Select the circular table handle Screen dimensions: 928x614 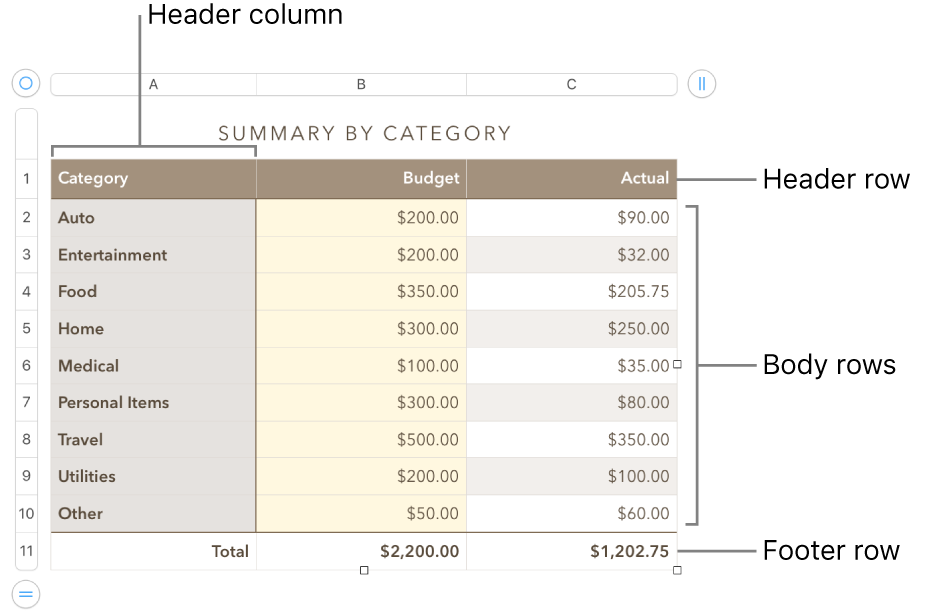[x=25, y=83]
